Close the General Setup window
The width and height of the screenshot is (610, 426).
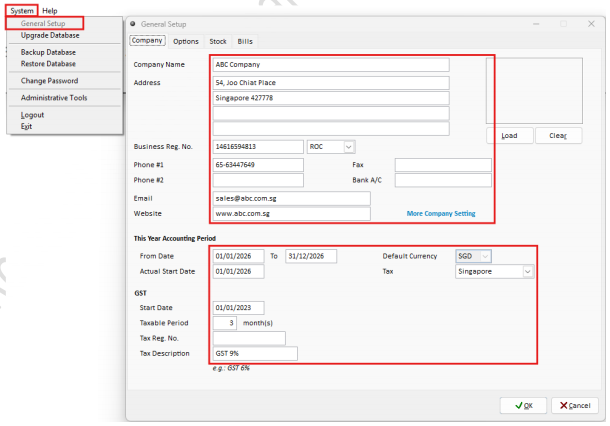(591, 24)
